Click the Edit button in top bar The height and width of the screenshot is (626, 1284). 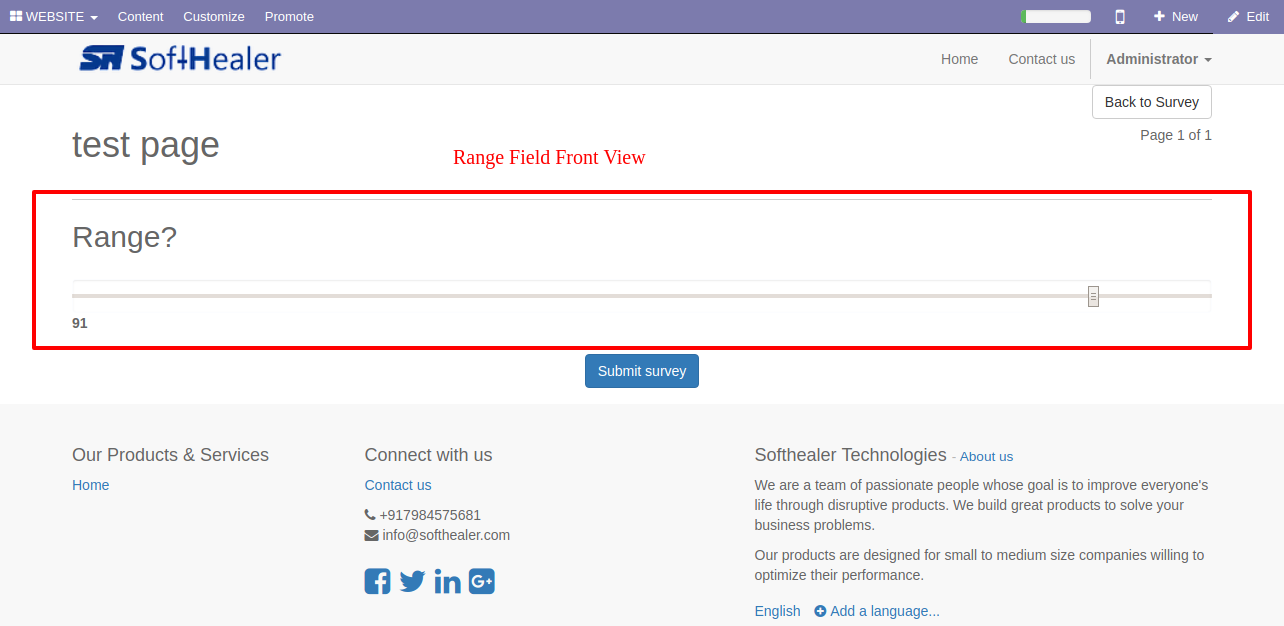click(x=1248, y=17)
